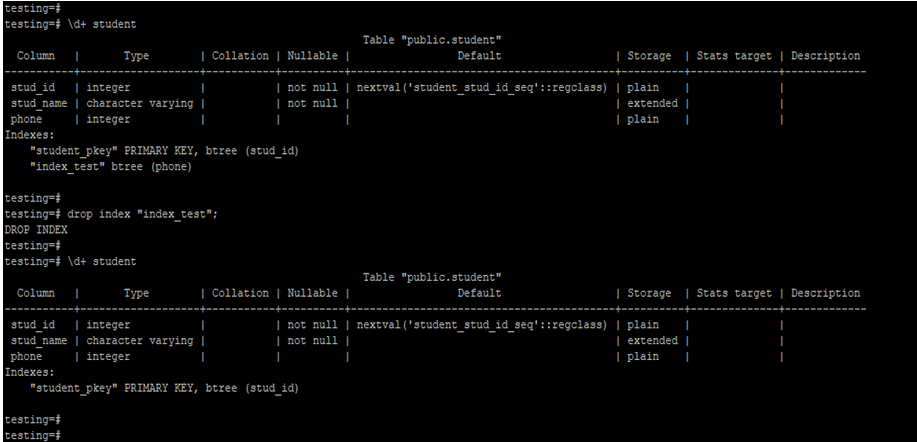Click the nextval default value before the drop

481,88
